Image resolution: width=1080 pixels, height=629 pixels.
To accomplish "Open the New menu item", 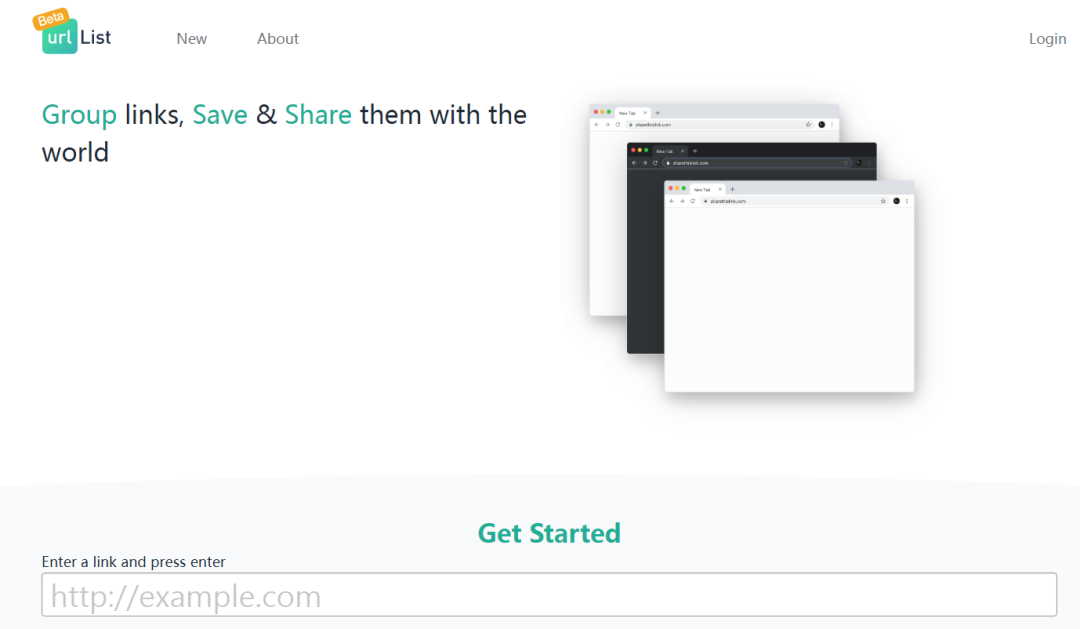I will [191, 39].
